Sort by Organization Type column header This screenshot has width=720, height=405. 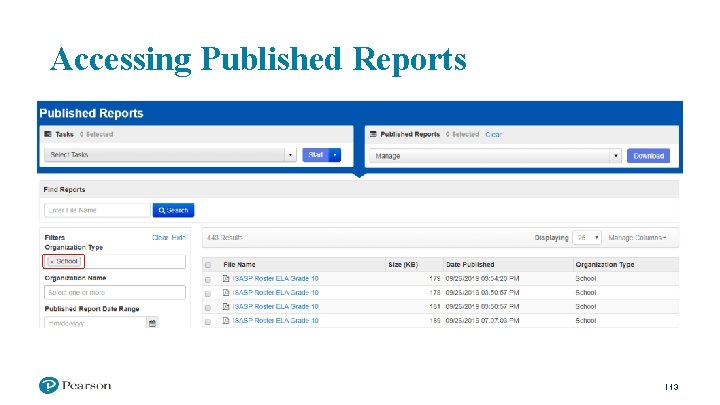[x=605, y=264]
